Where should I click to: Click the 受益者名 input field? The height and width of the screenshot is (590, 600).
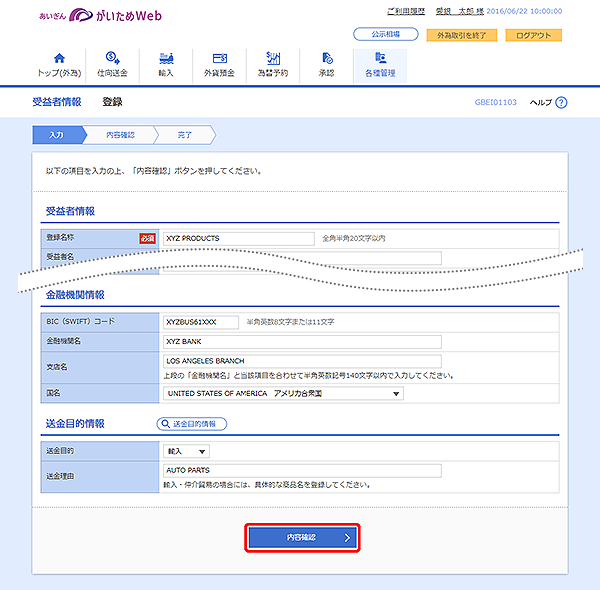[x=302, y=258]
